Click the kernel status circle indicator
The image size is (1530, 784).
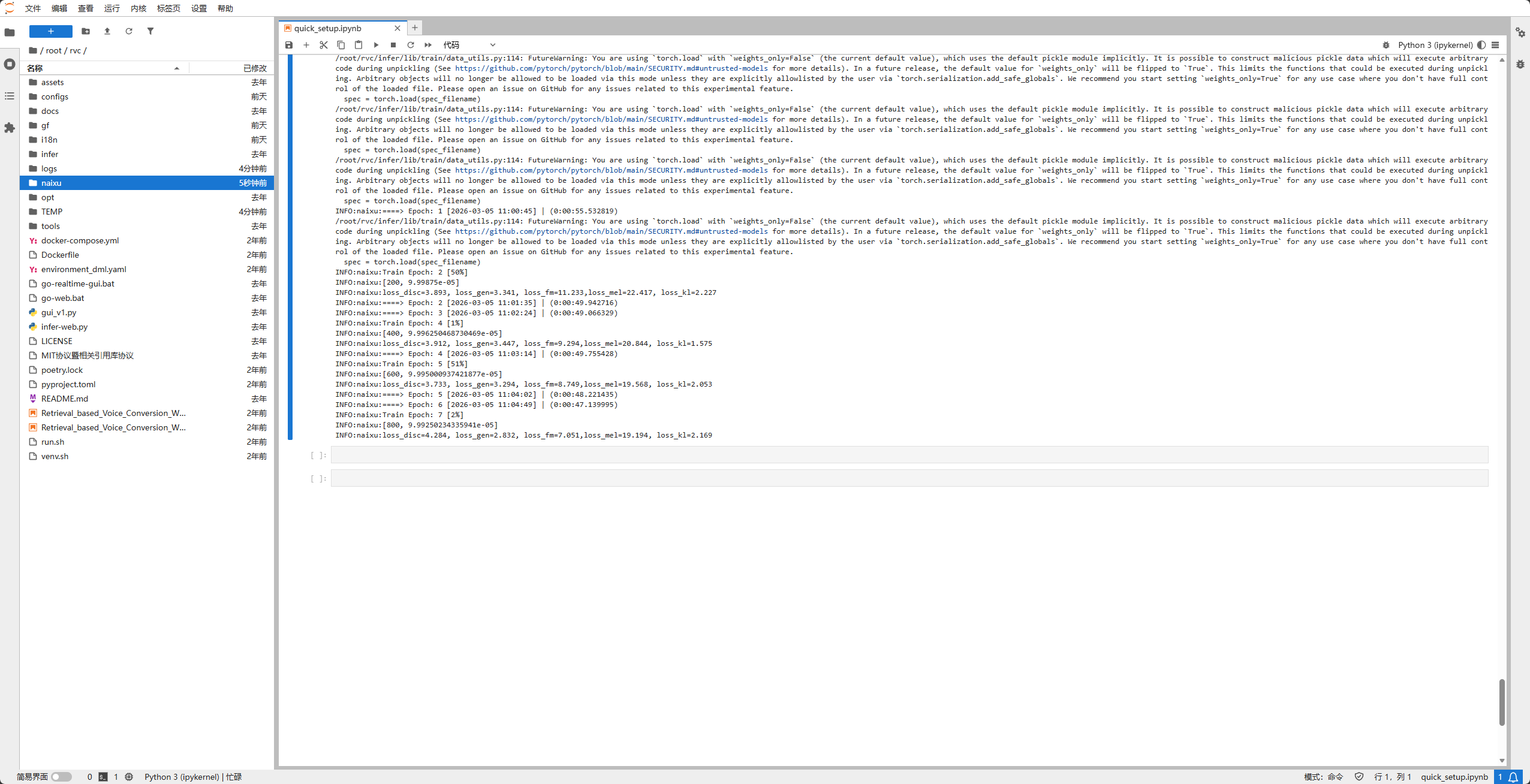coord(1481,45)
